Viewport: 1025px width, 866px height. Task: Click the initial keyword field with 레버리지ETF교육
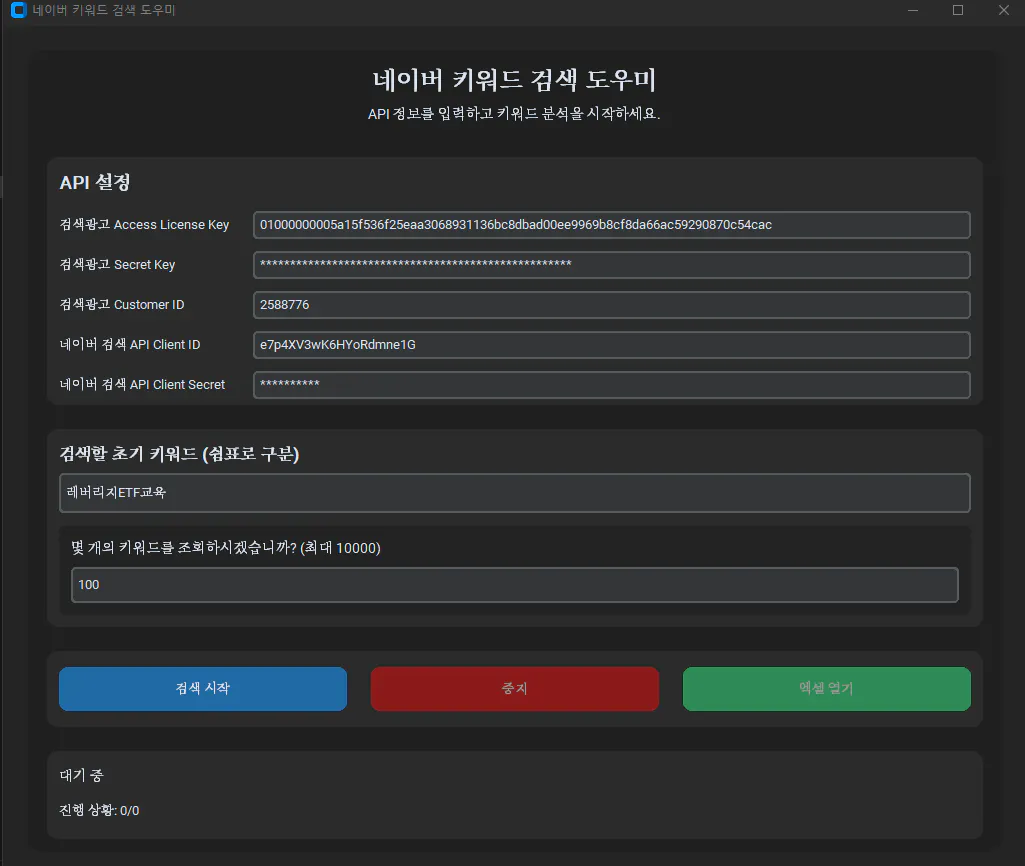[514, 493]
